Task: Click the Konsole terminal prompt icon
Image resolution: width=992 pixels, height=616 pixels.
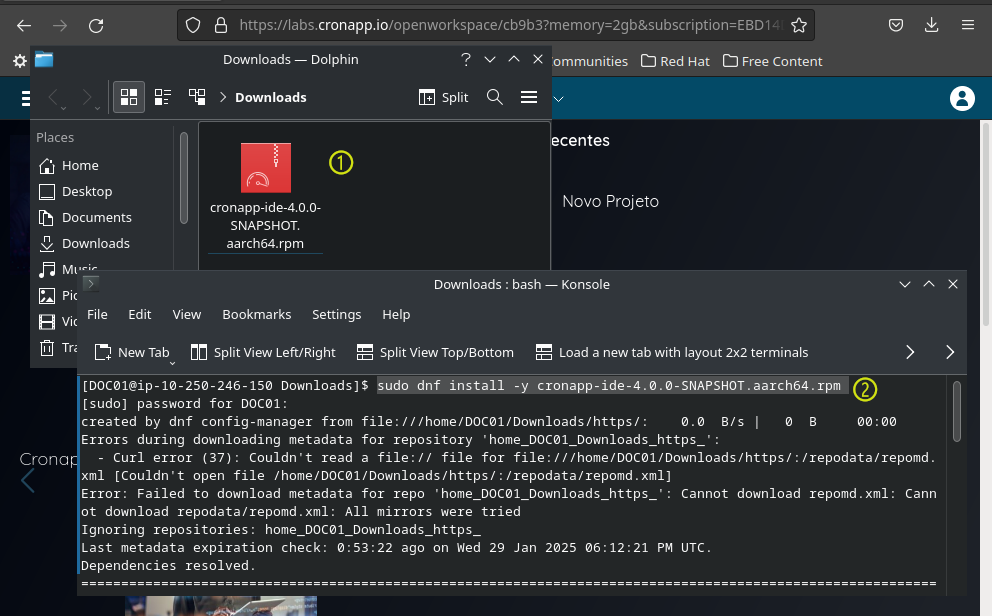Action: pos(90,284)
